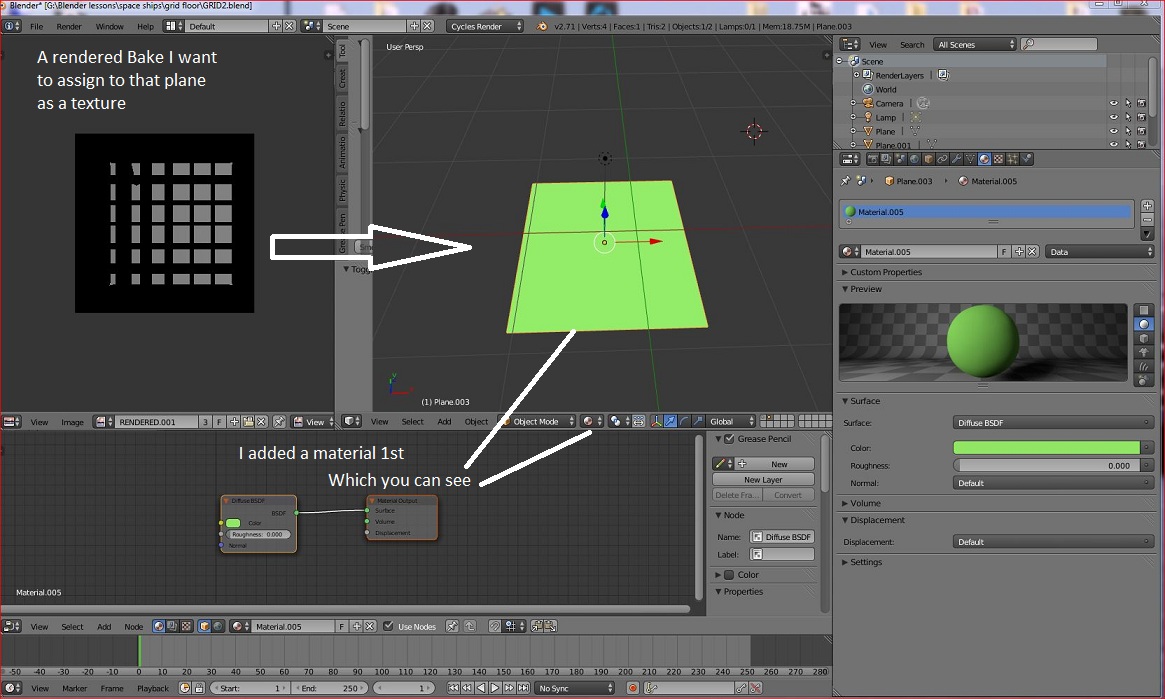Screen dimensions: 1165x699
Task: Open the Texture checkerboard properties tab
Action: click(x=999, y=159)
